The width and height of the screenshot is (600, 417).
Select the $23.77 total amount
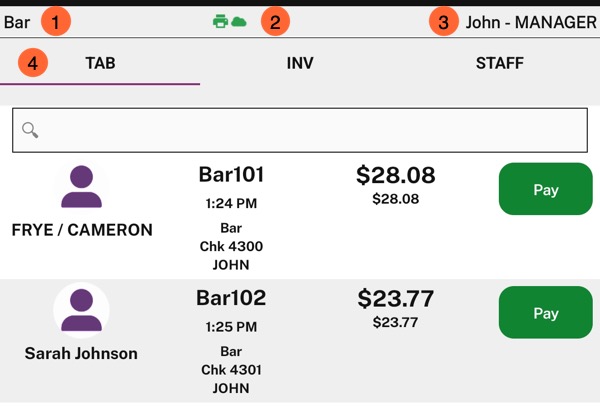(396, 298)
